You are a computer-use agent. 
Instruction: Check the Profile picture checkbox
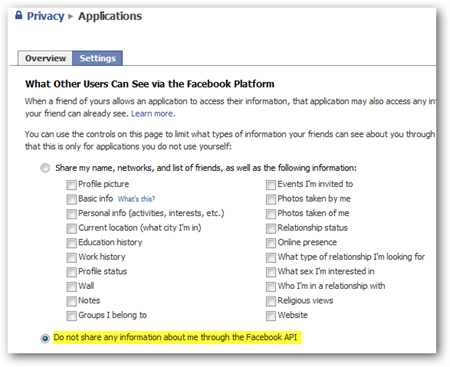click(x=71, y=185)
